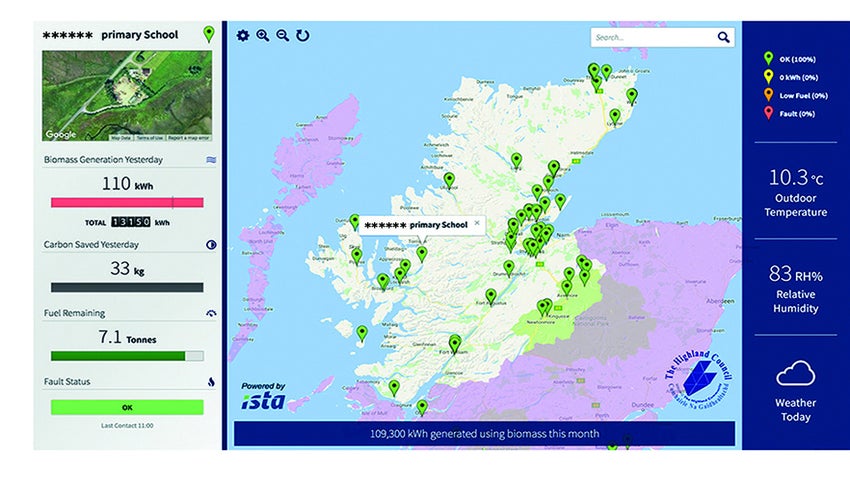The image size is (850, 486).
Task: Close the primary School map popup
Action: (477, 223)
